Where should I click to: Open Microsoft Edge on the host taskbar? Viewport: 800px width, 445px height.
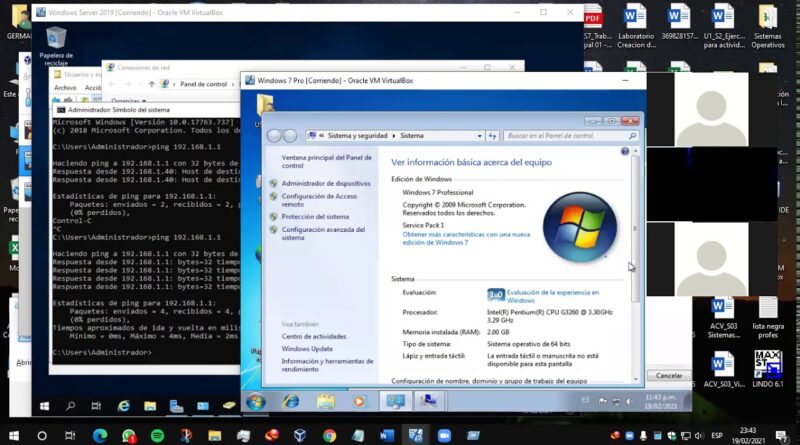pos(100,436)
